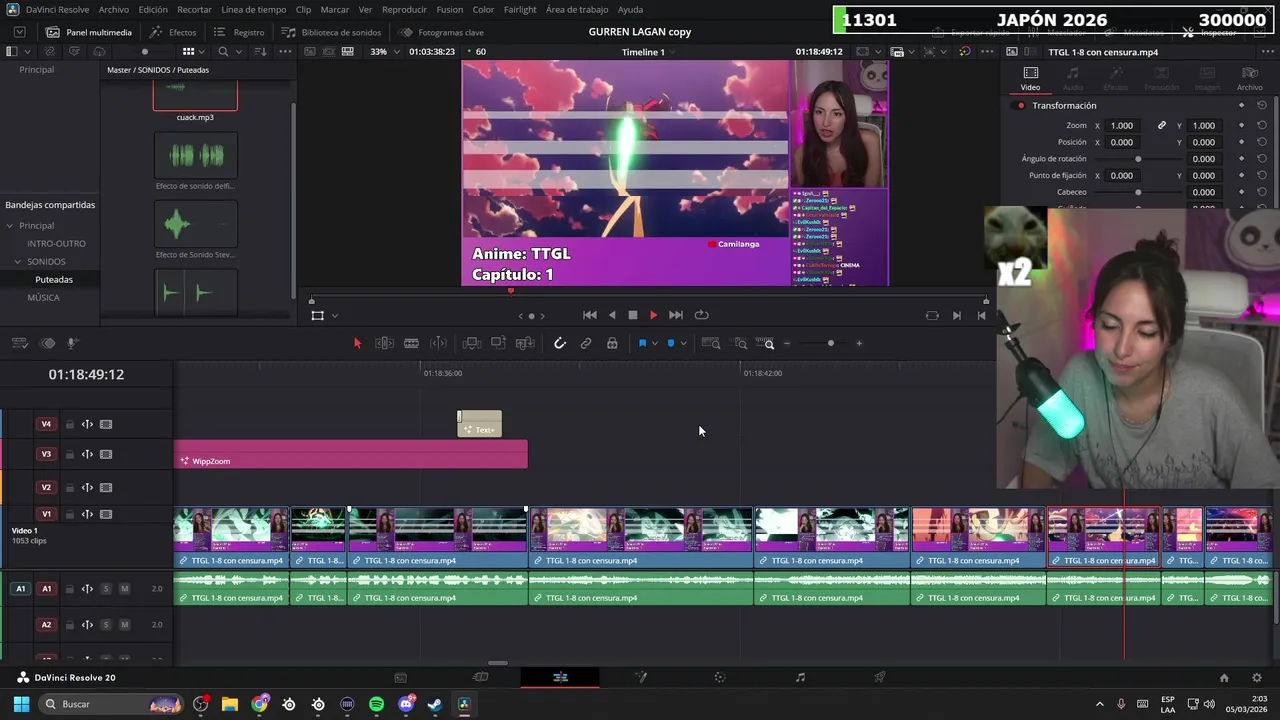Adjust Ángulo de rotación slider
The width and height of the screenshot is (1280, 720).
tap(1138, 159)
